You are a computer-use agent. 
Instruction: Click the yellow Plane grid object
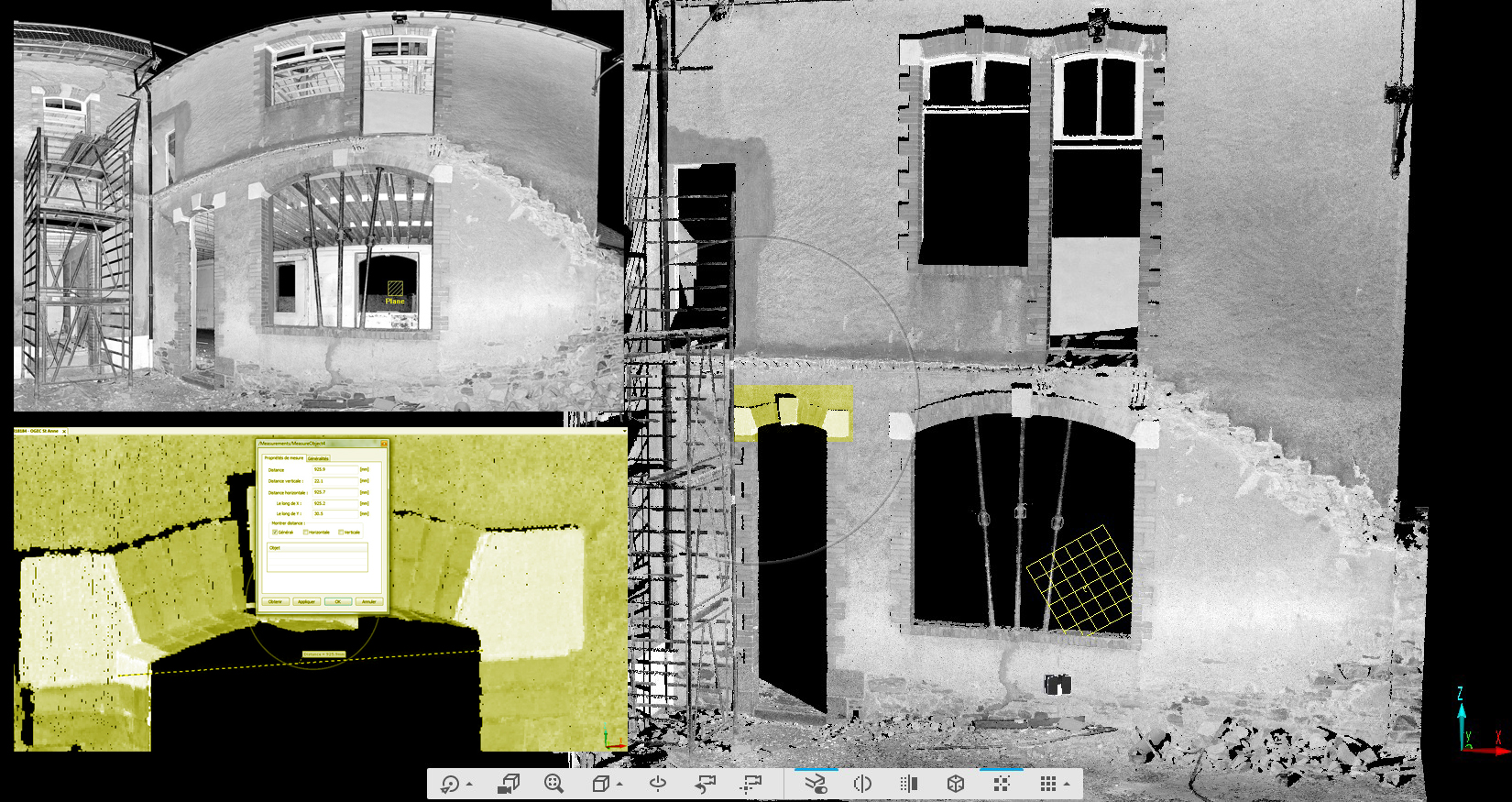1079,580
